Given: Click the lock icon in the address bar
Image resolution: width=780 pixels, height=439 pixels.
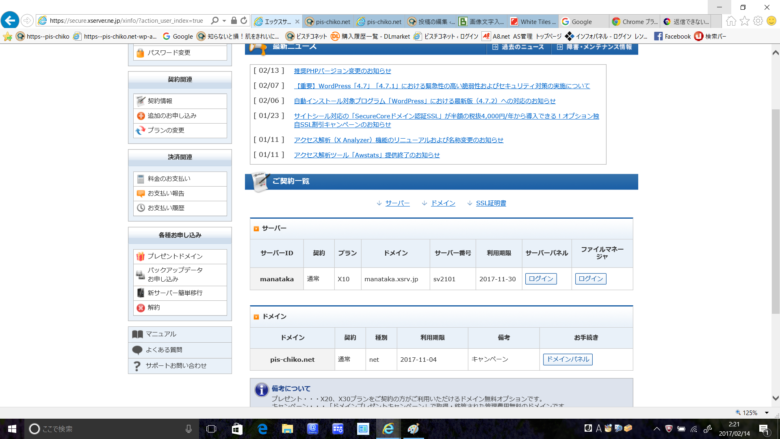Looking at the screenshot, I should 234,21.
